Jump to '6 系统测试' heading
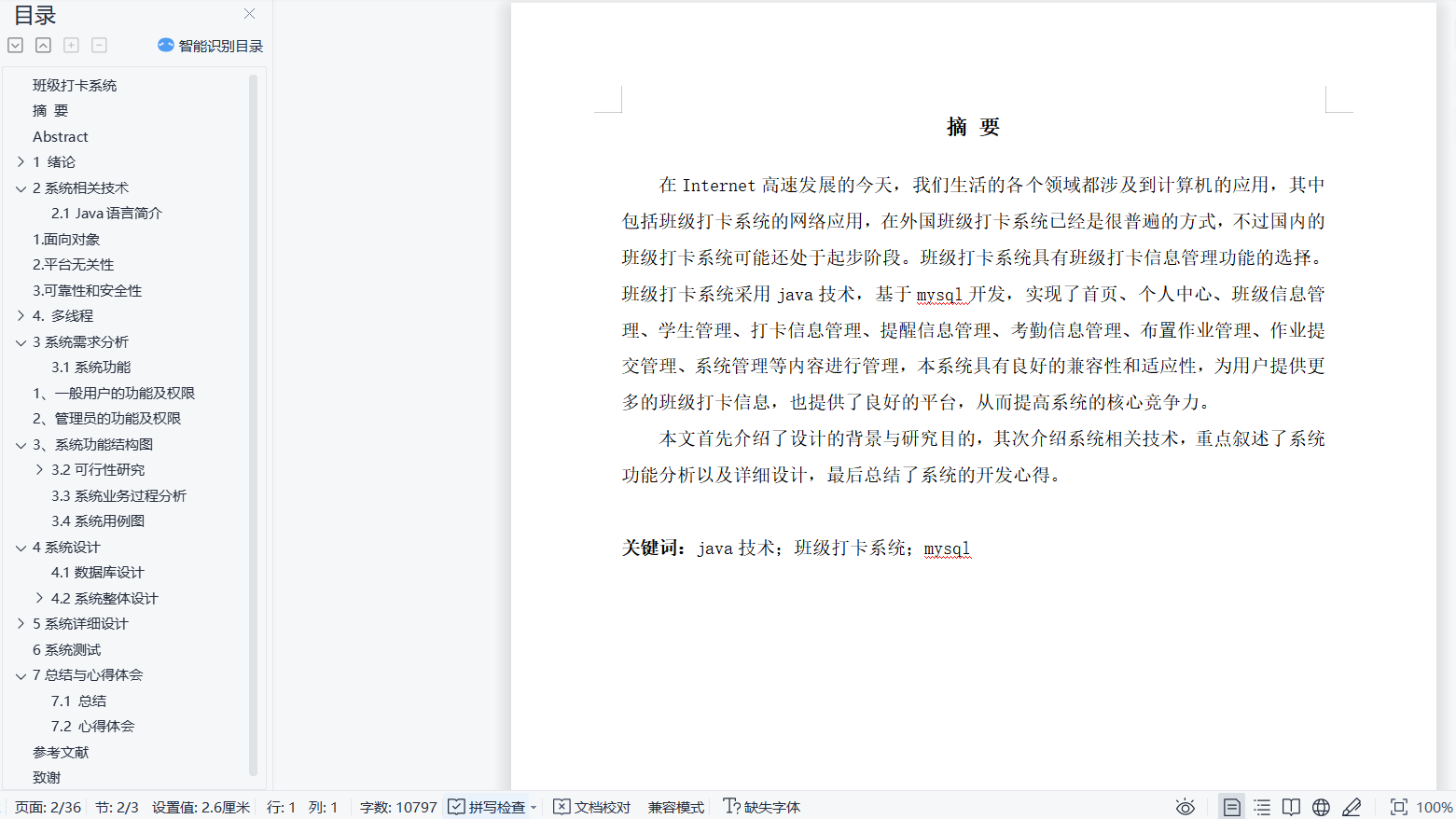This screenshot has height=819, width=1456. [66, 650]
